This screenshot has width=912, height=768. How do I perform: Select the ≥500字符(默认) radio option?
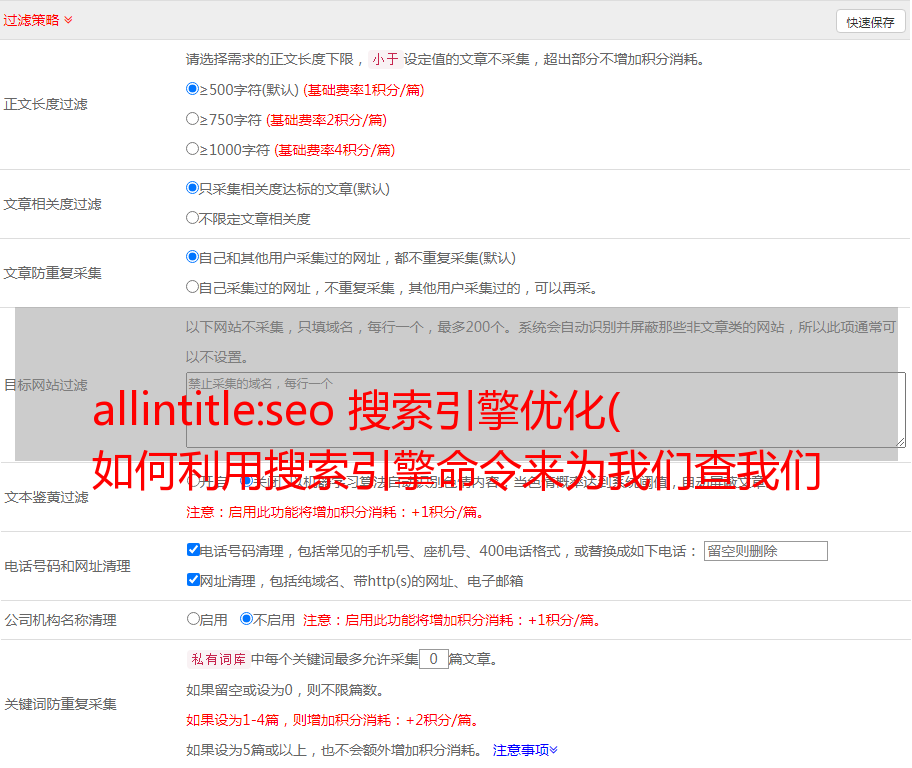[192, 89]
